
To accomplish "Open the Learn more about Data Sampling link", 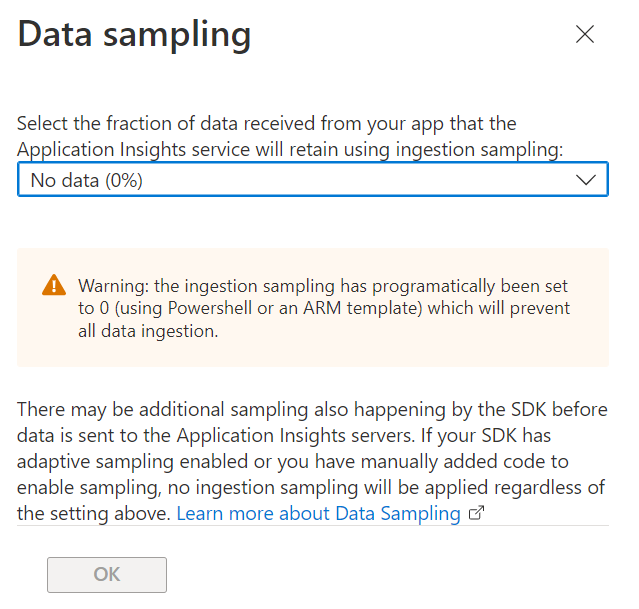I will (x=318, y=514).
